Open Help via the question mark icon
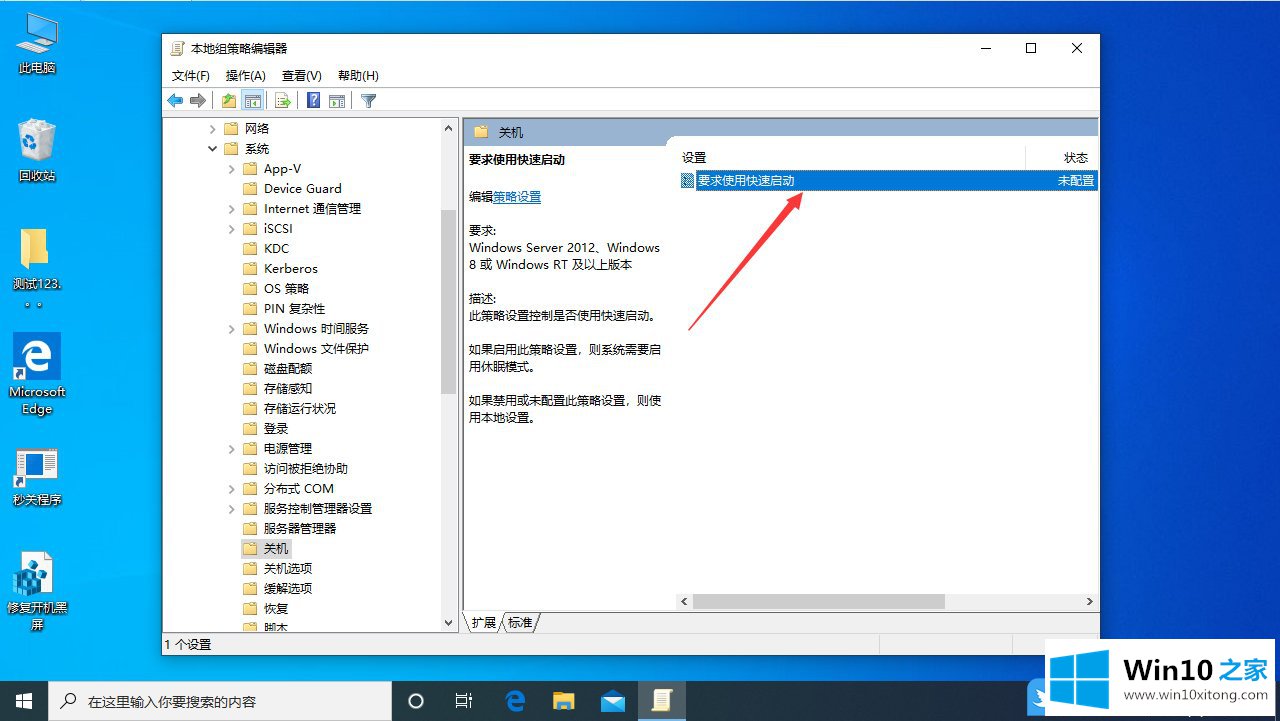The height and width of the screenshot is (721, 1280). (313, 100)
